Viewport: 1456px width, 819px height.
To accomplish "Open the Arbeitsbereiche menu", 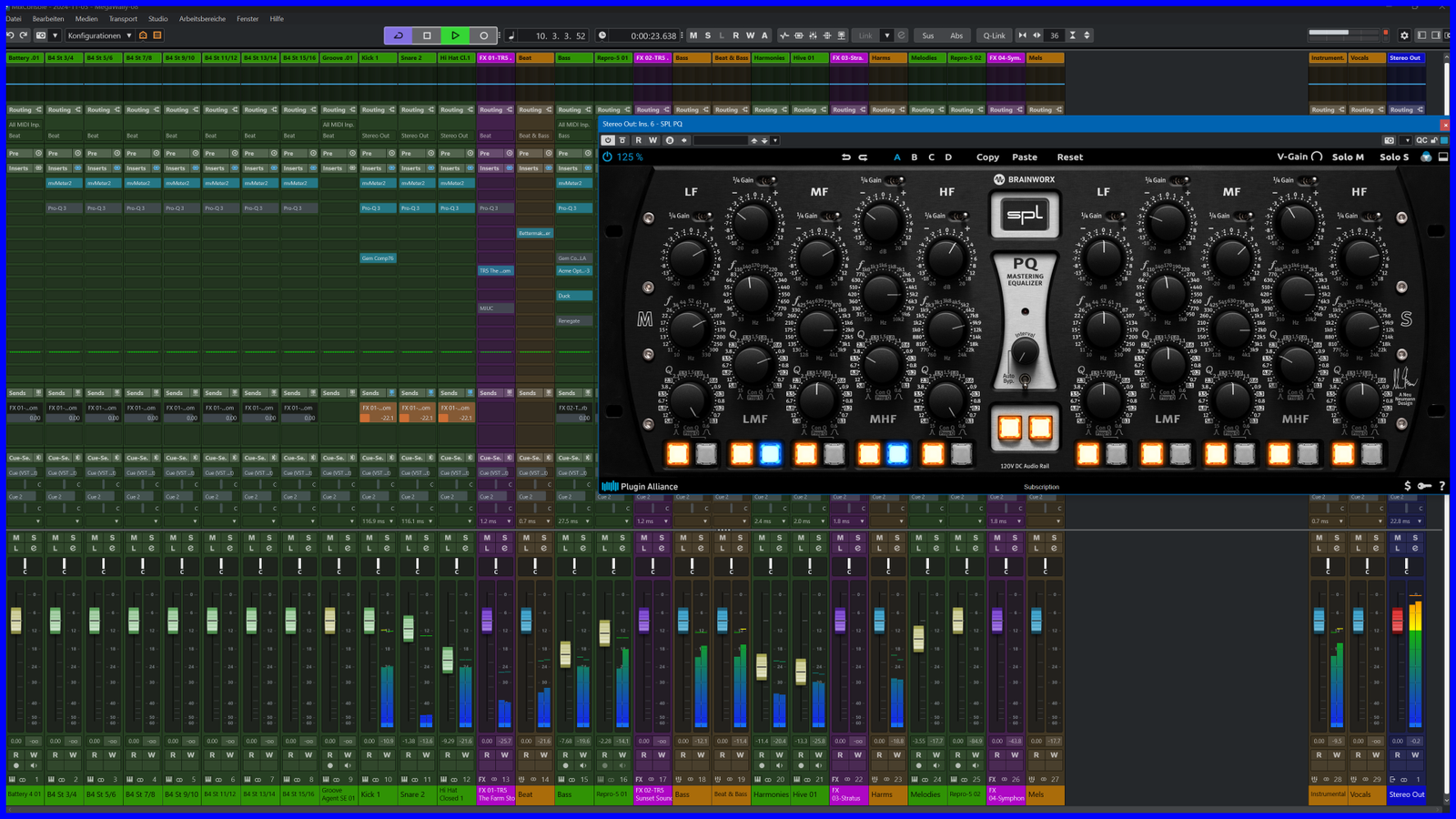I will coord(202,18).
